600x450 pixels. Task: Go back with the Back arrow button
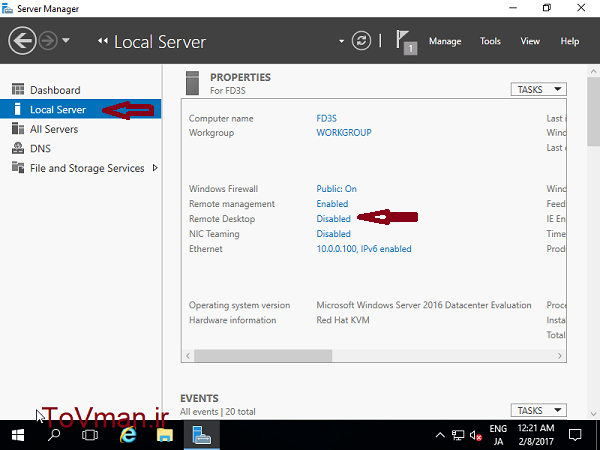point(22,41)
